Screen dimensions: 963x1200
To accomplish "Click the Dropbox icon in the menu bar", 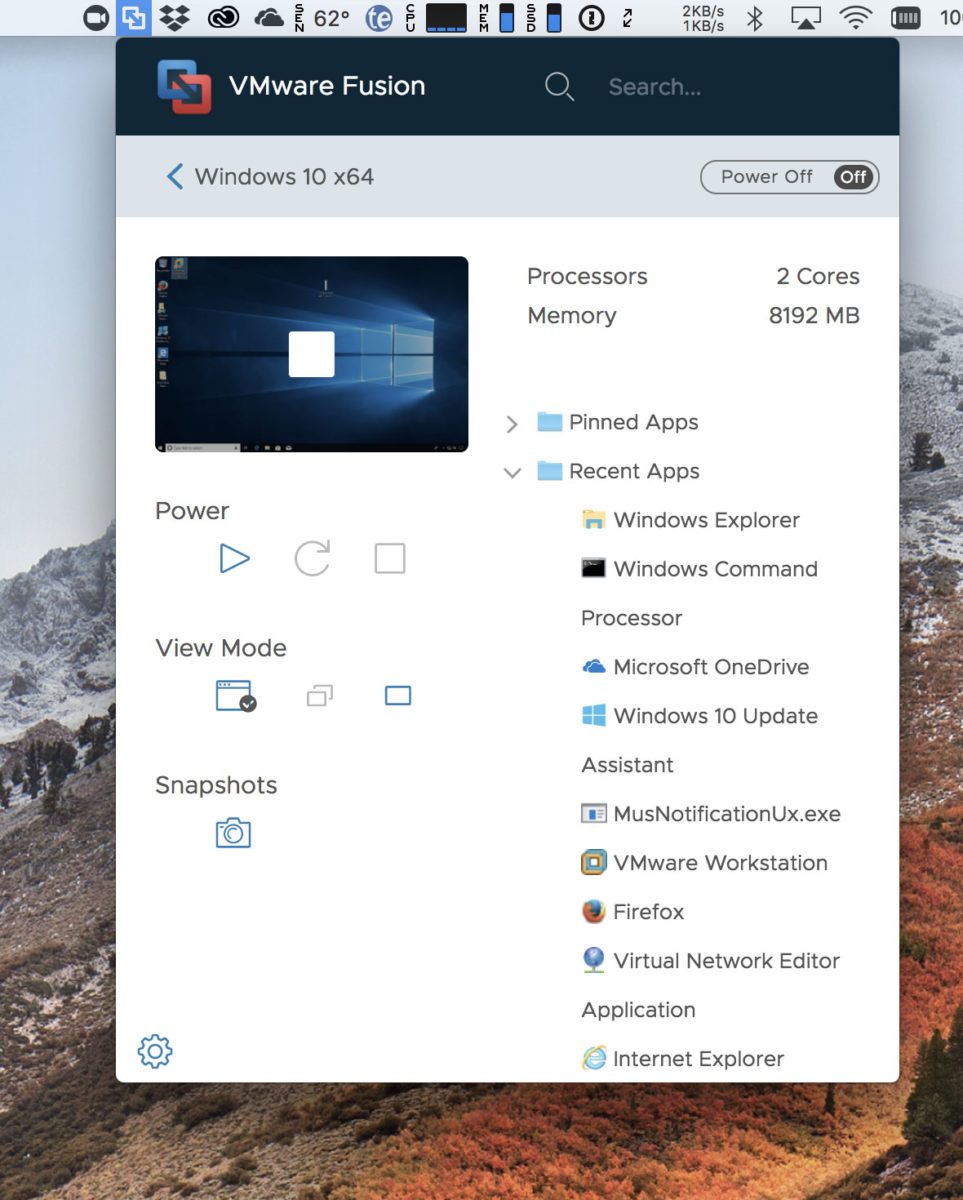I will [x=171, y=17].
